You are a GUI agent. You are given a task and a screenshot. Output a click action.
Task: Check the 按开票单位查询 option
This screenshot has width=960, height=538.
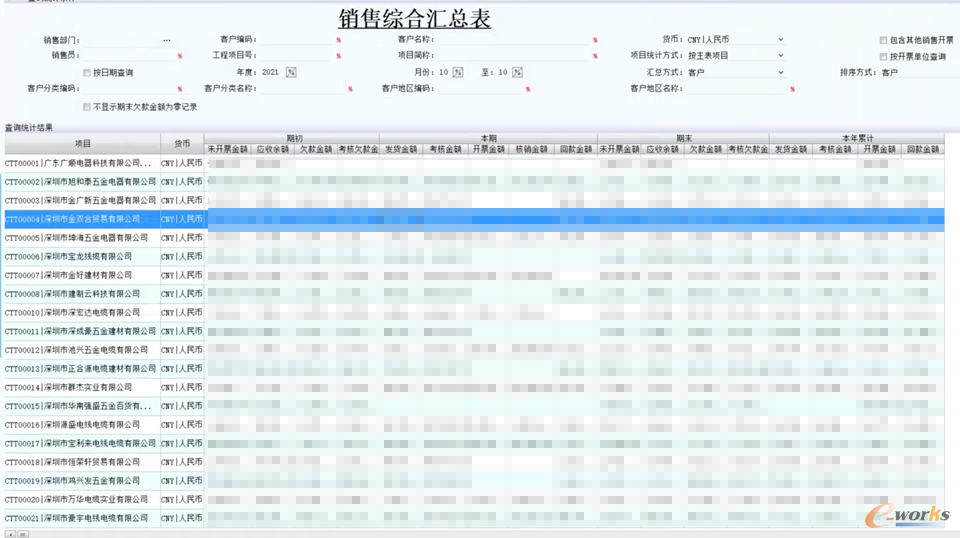coord(883,57)
